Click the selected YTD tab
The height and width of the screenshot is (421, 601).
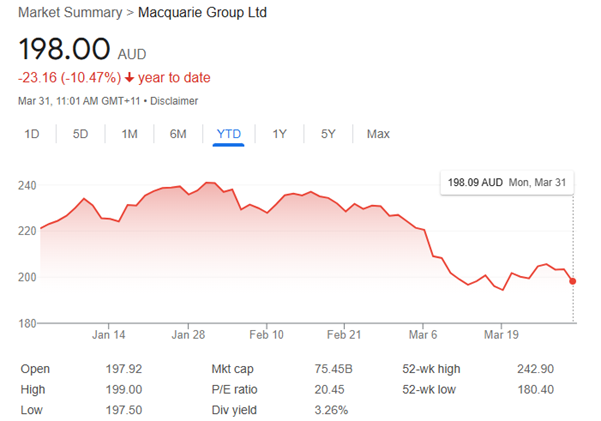[x=229, y=134]
